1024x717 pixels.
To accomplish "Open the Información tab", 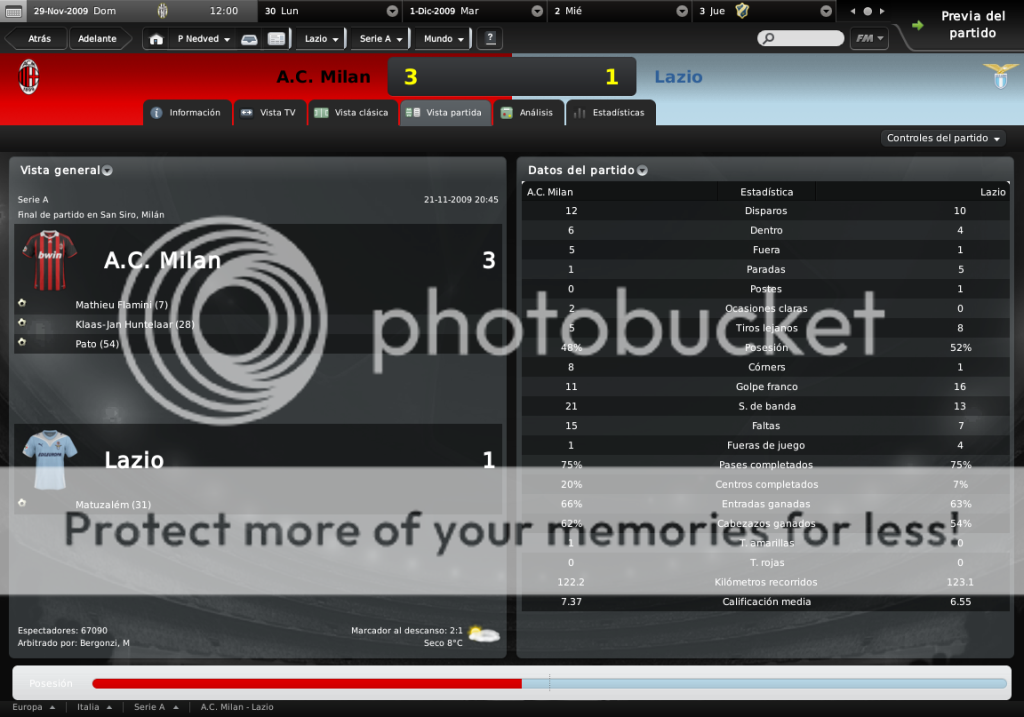I will [x=187, y=112].
